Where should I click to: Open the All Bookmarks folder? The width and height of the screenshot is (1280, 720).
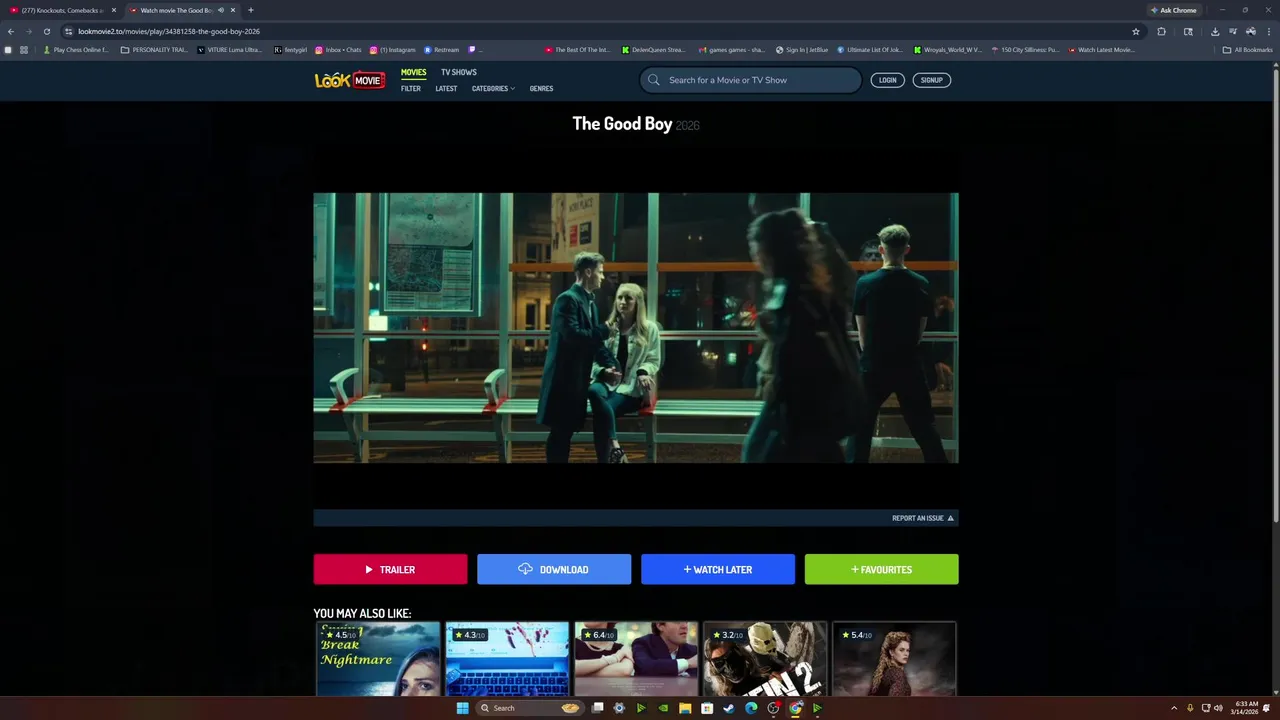pyautogui.click(x=1247, y=49)
